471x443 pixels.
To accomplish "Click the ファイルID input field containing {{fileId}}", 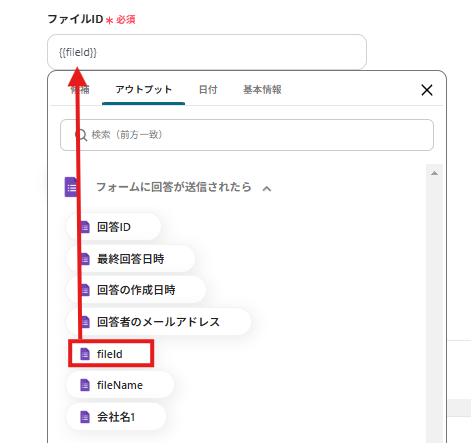I will click(207, 52).
